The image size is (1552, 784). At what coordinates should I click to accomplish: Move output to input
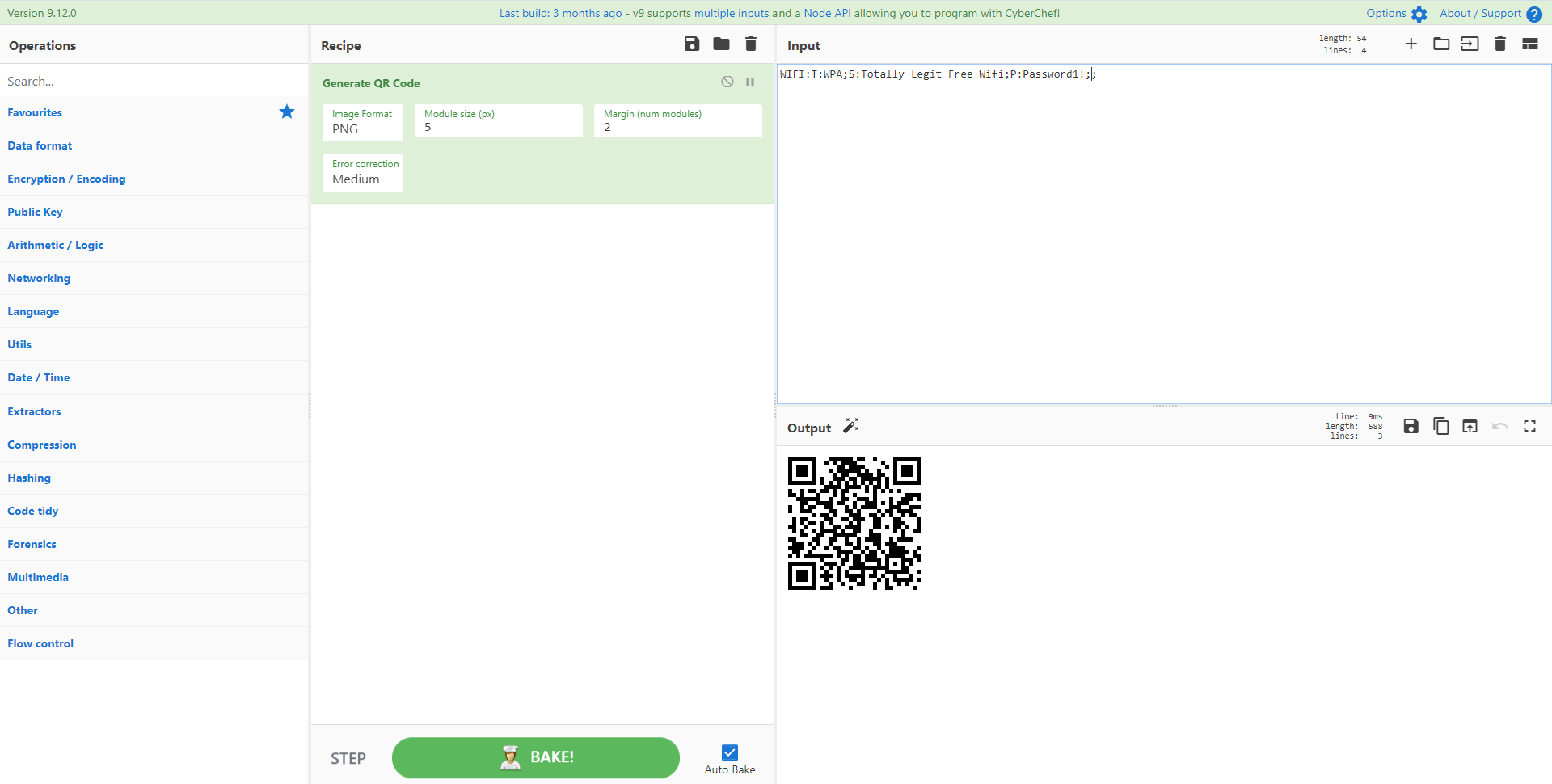(1470, 426)
